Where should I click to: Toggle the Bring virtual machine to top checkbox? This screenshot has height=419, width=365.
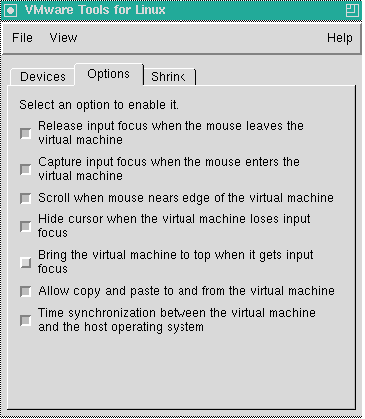point(25,262)
